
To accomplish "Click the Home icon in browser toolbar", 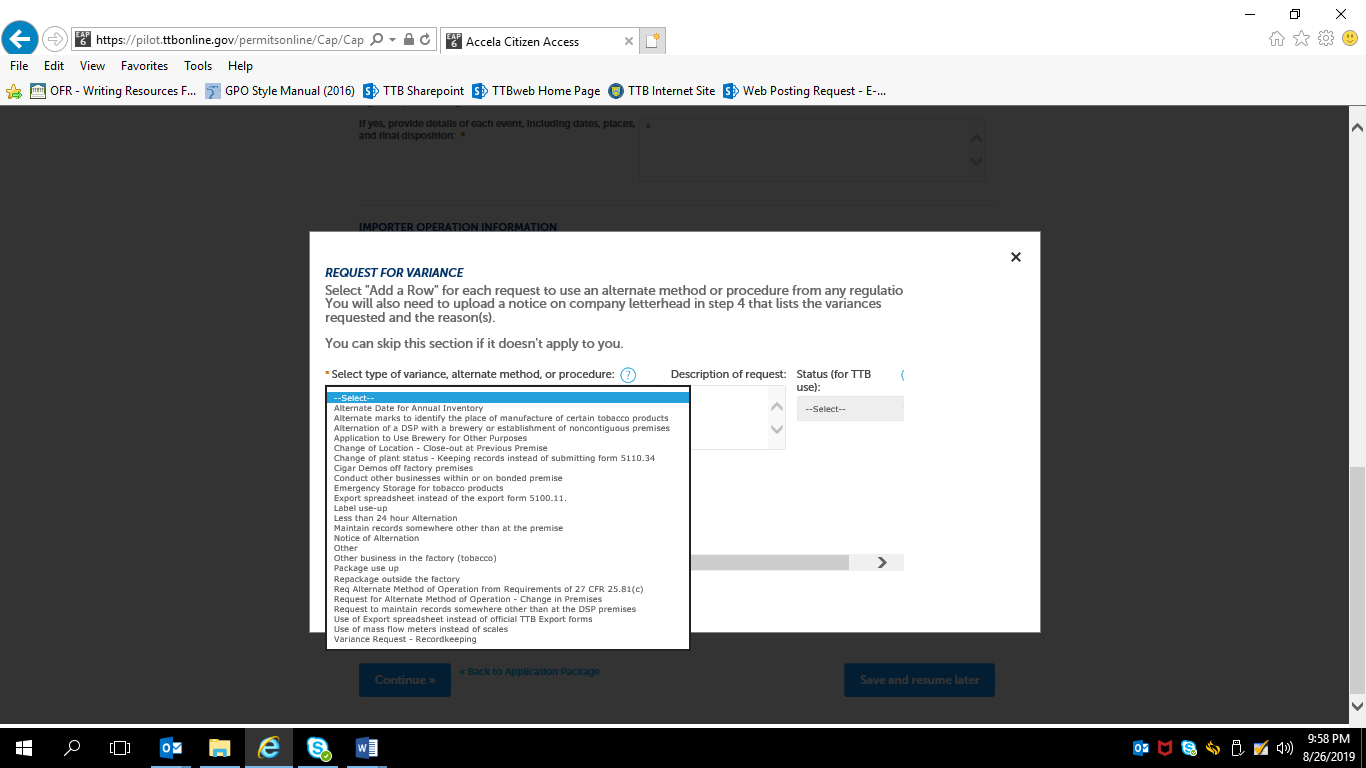I will click(1277, 38).
